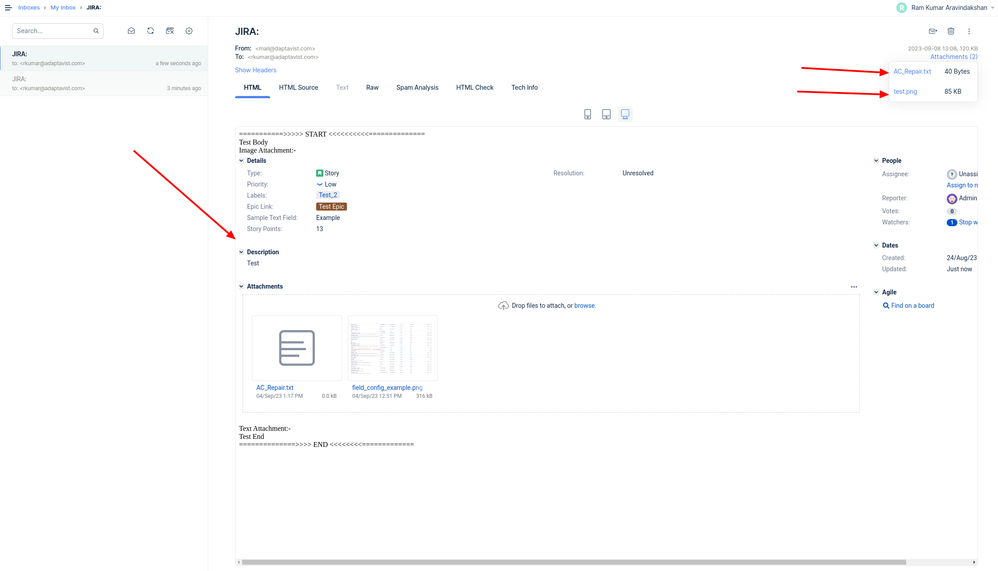The height and width of the screenshot is (571, 998).
Task: Clear the inbox with the envelope-x icon
Action: (170, 31)
